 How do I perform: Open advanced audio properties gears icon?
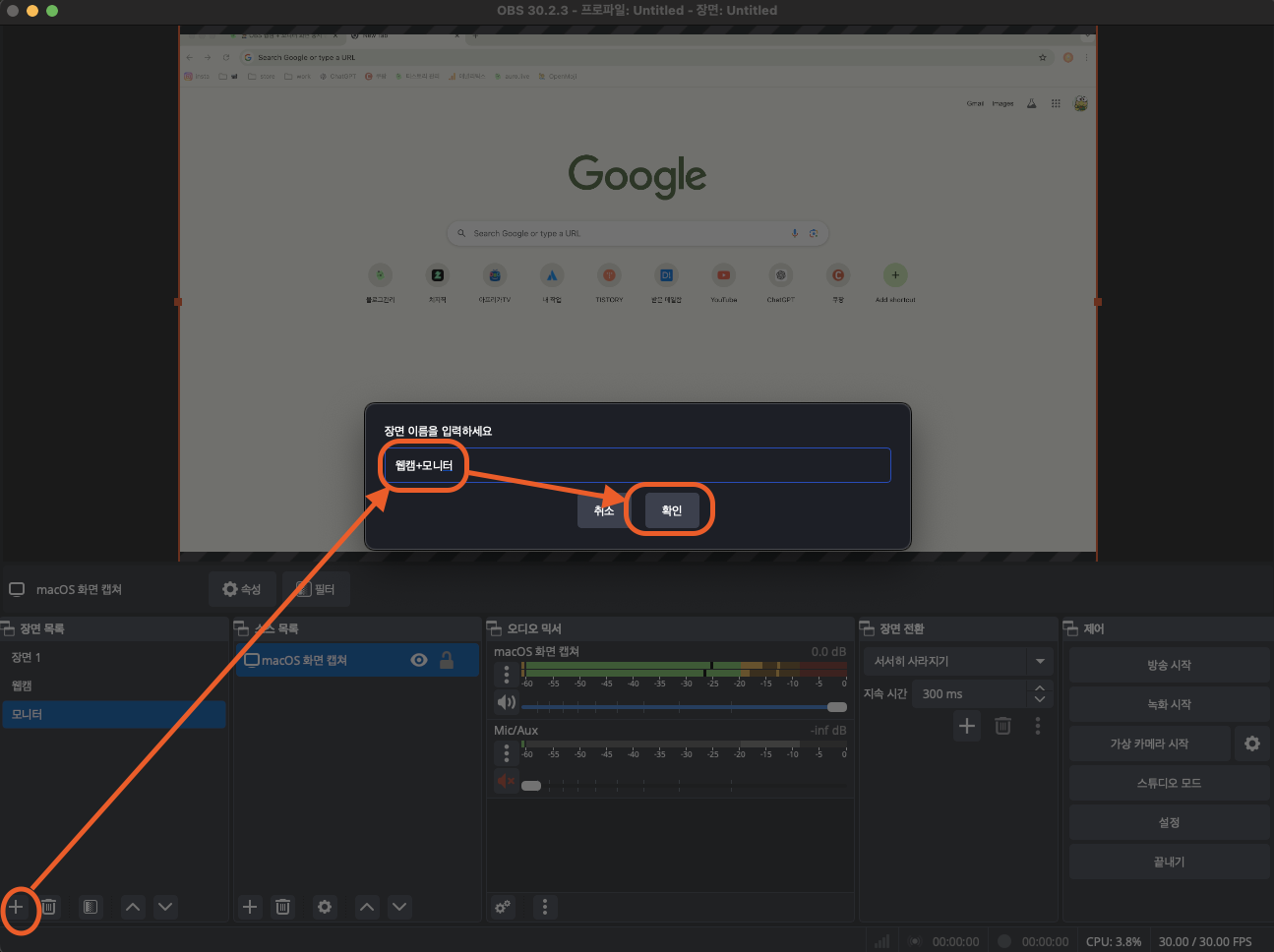click(x=503, y=907)
